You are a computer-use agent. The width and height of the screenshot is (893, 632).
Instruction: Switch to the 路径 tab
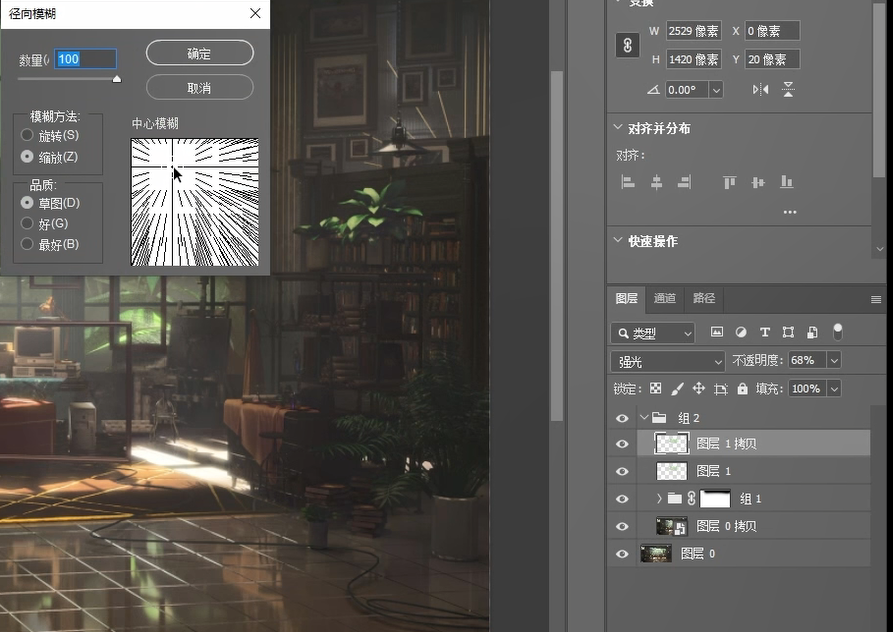[704, 298]
